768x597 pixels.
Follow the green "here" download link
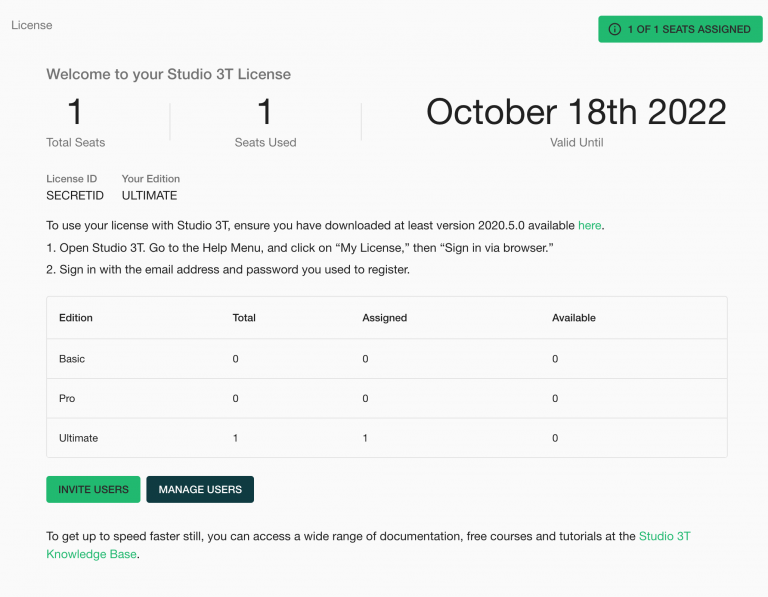[590, 225]
